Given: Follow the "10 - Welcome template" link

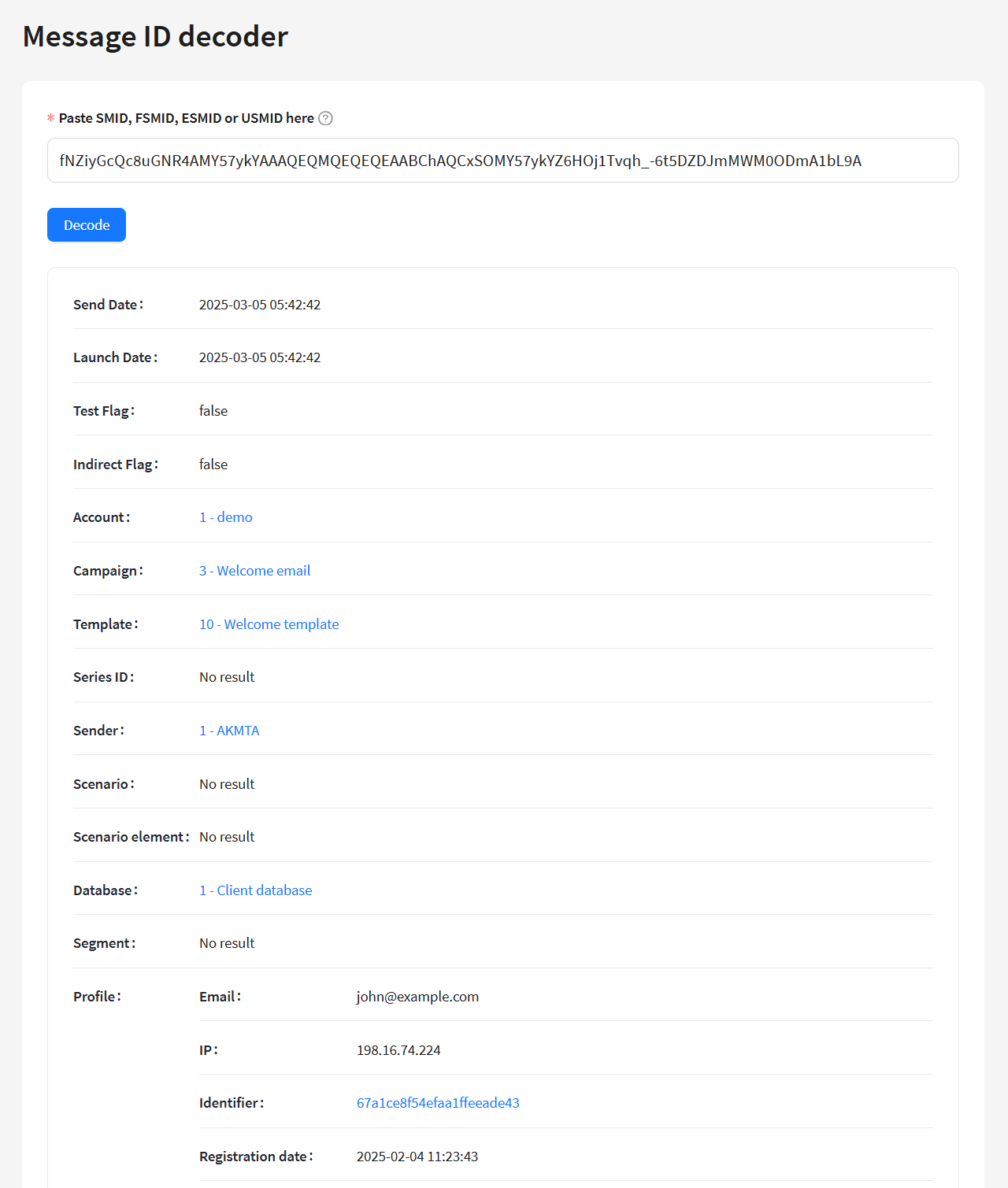Looking at the screenshot, I should point(269,624).
